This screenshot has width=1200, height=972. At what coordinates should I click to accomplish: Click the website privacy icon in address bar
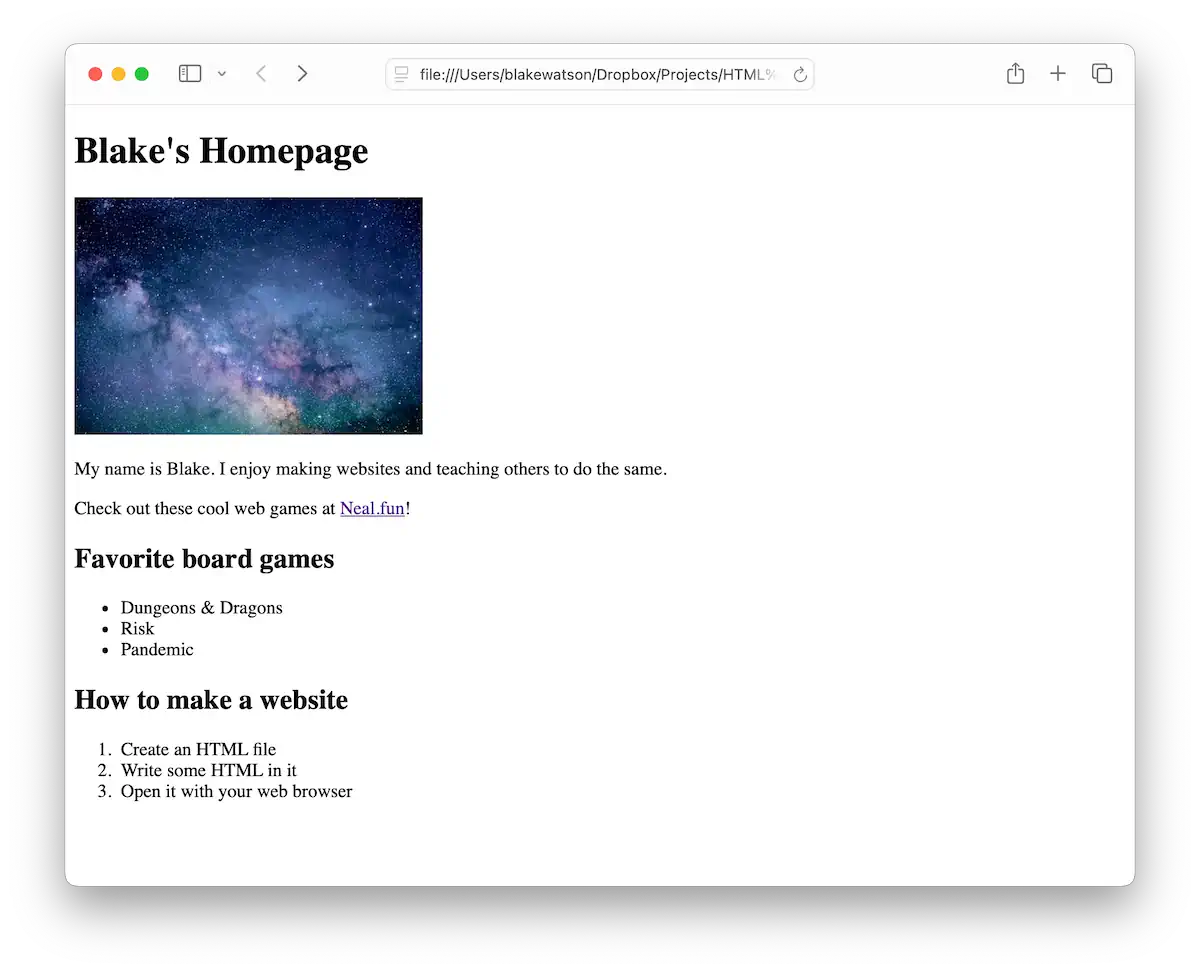(401, 74)
